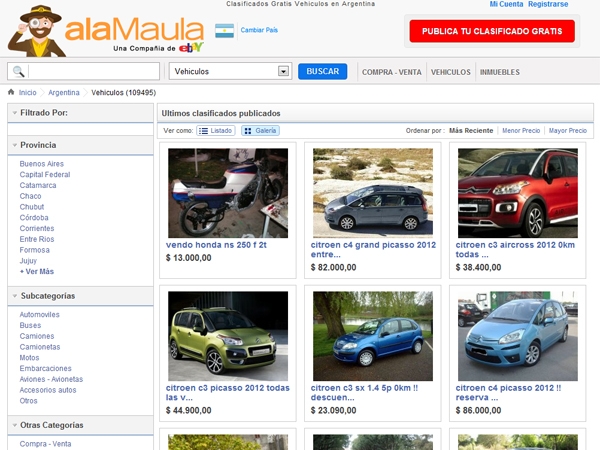Viewport: 600px width, 450px height.
Task: Open the COMPRA - VENTA menu
Action: [392, 72]
